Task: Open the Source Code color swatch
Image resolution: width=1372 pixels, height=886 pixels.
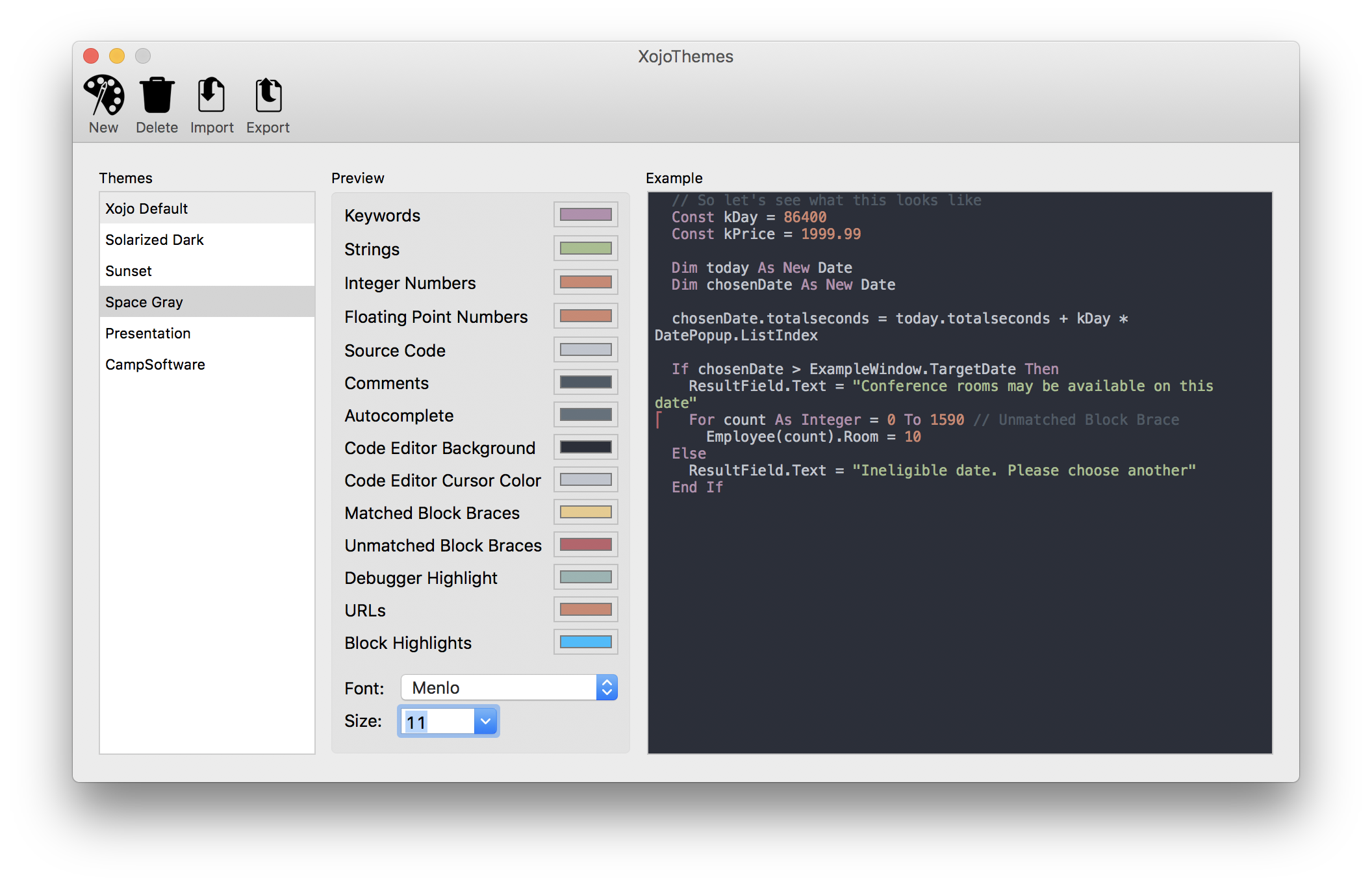Action: pyautogui.click(x=585, y=349)
